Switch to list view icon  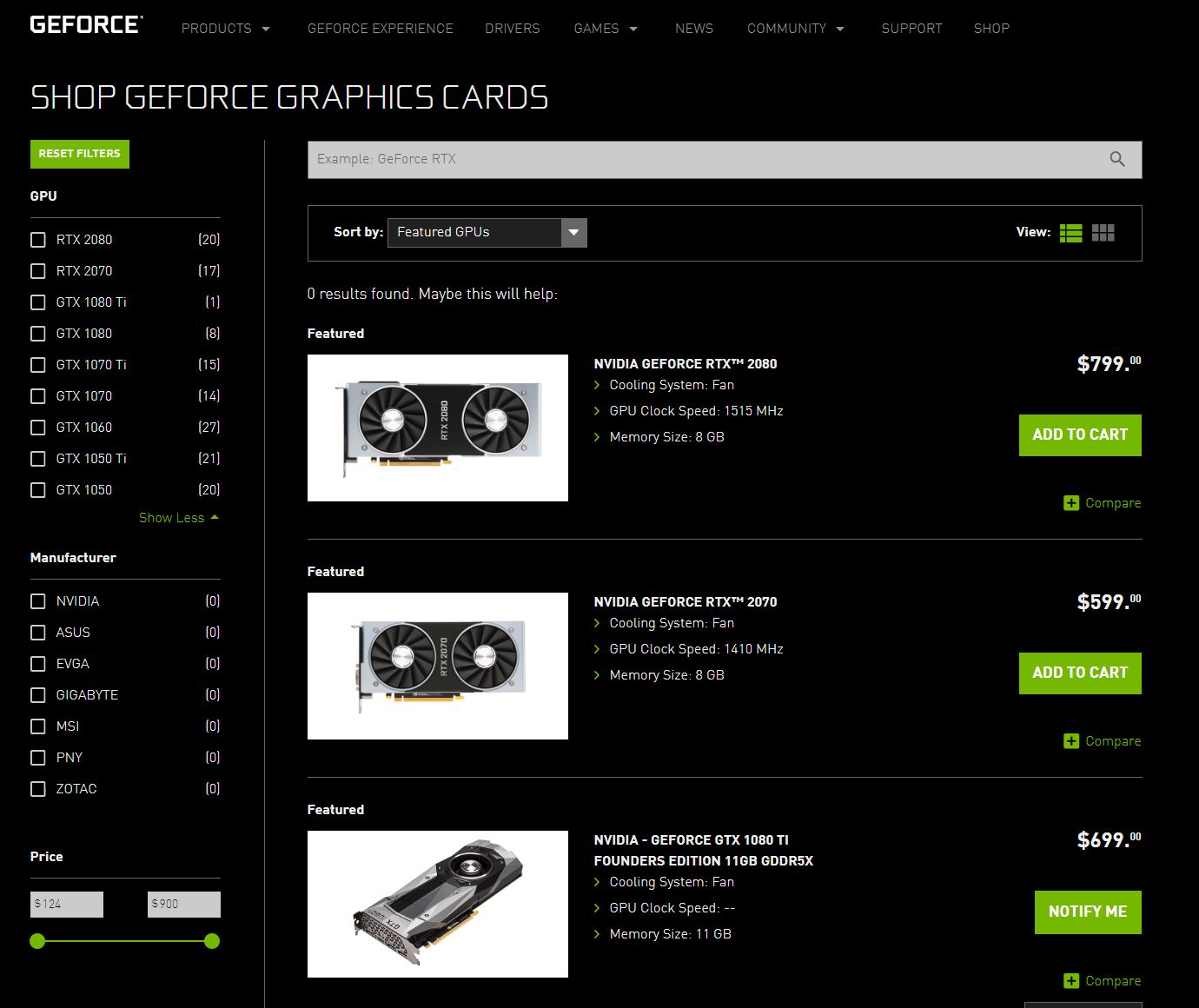click(x=1071, y=233)
